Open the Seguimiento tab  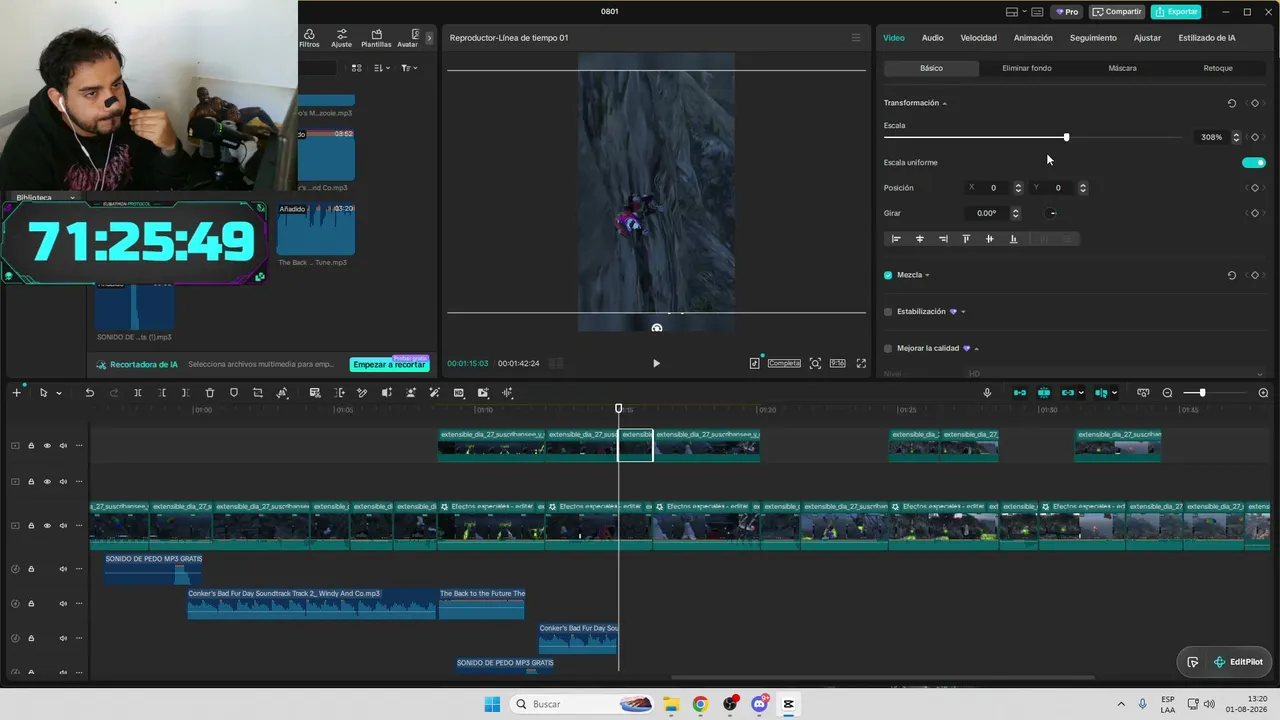coord(1093,38)
